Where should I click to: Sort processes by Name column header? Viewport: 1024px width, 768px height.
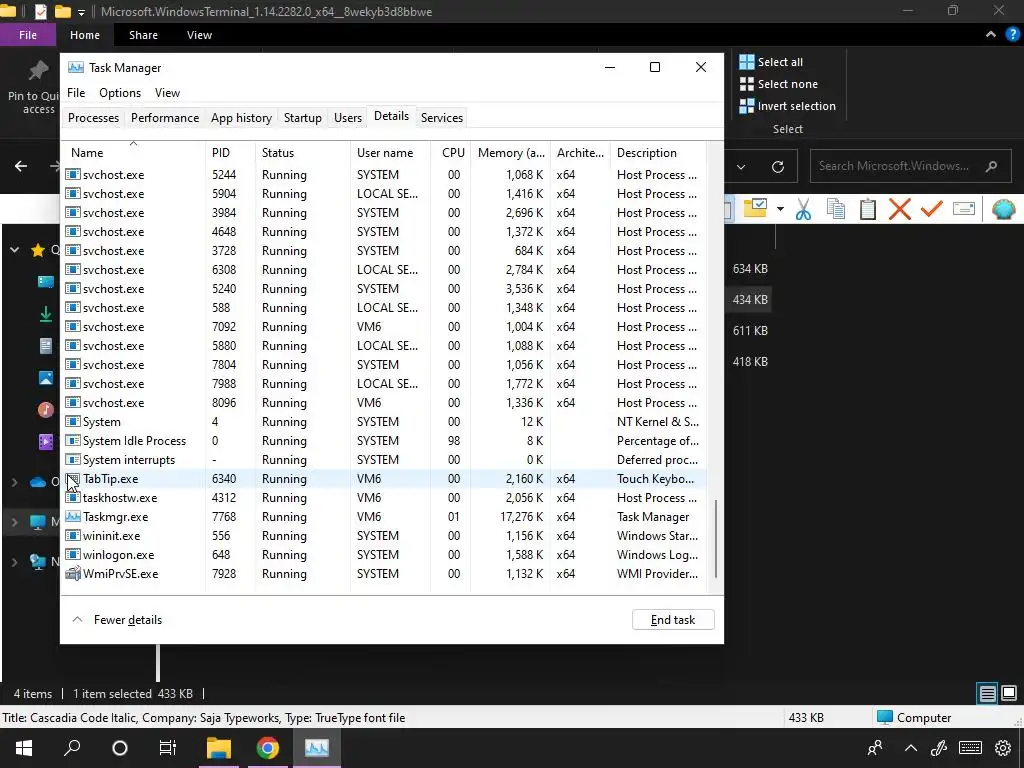[x=133, y=152]
